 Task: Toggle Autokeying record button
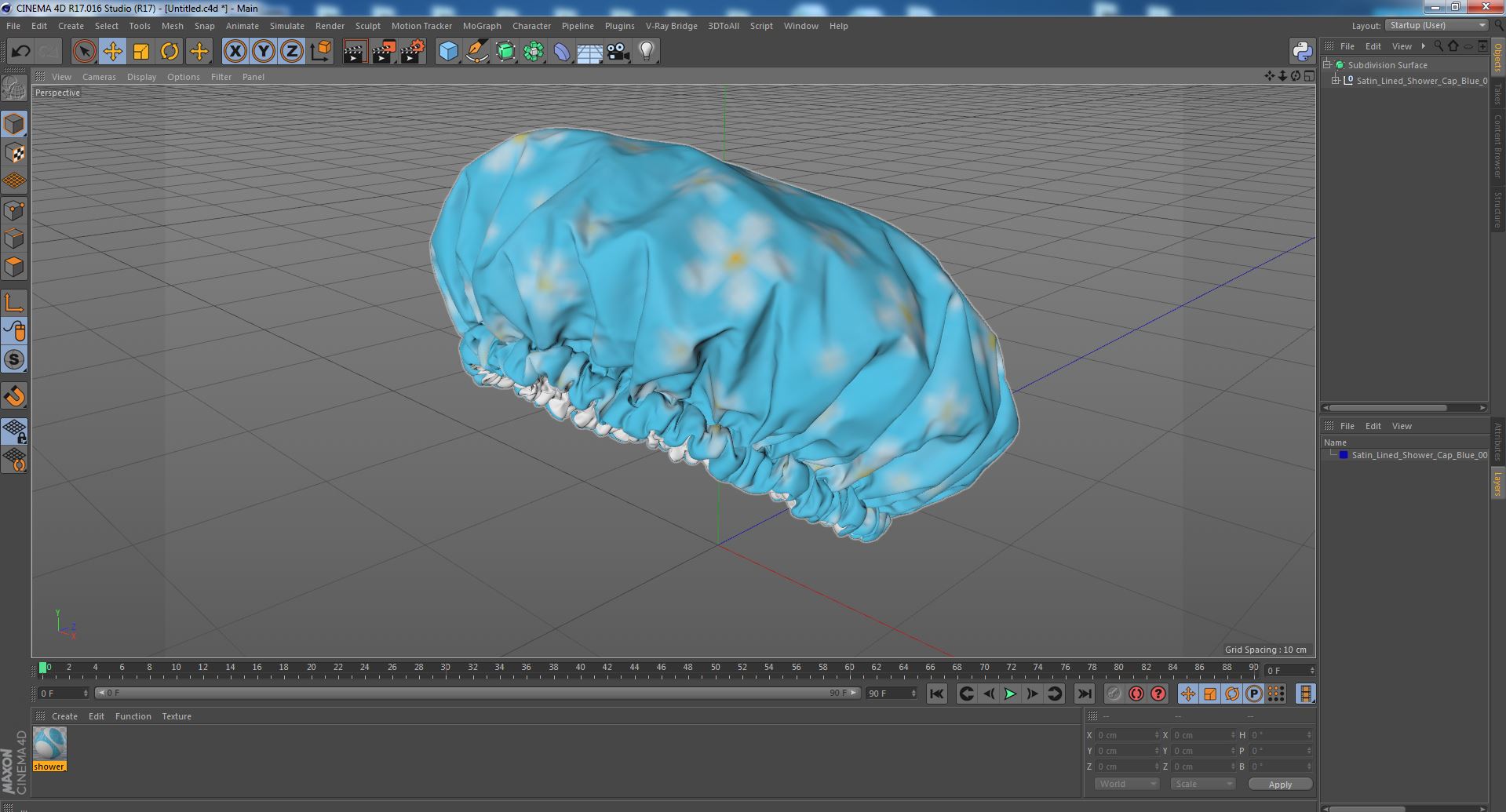(1136, 694)
